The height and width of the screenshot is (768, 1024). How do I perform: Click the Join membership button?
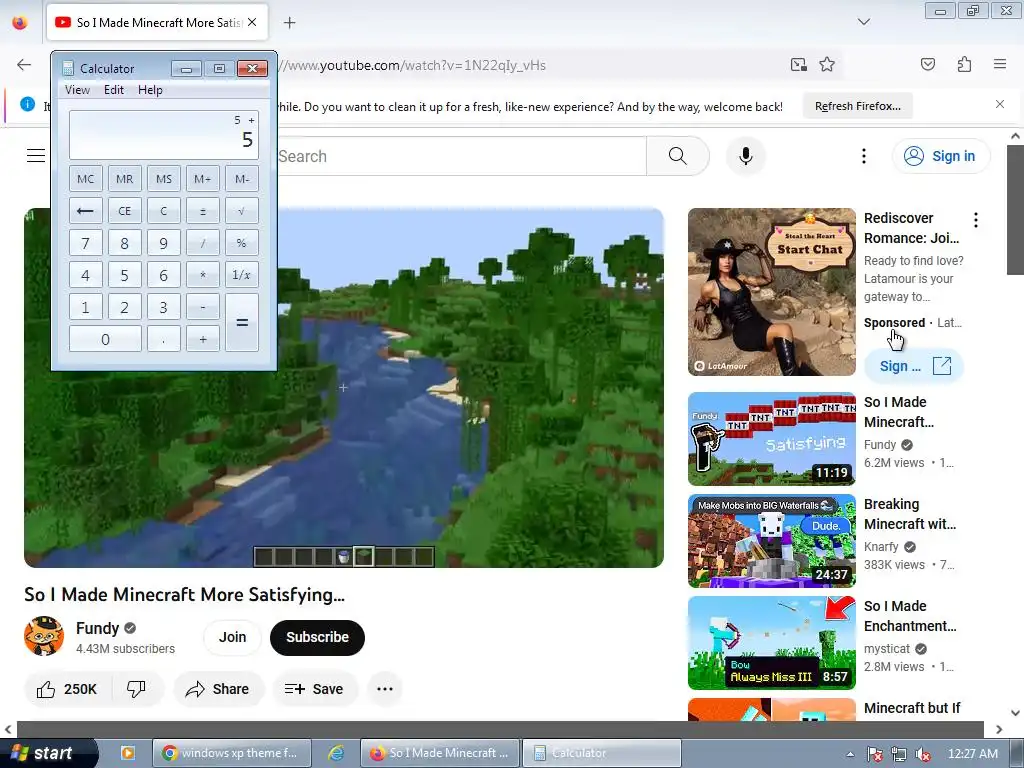232,637
